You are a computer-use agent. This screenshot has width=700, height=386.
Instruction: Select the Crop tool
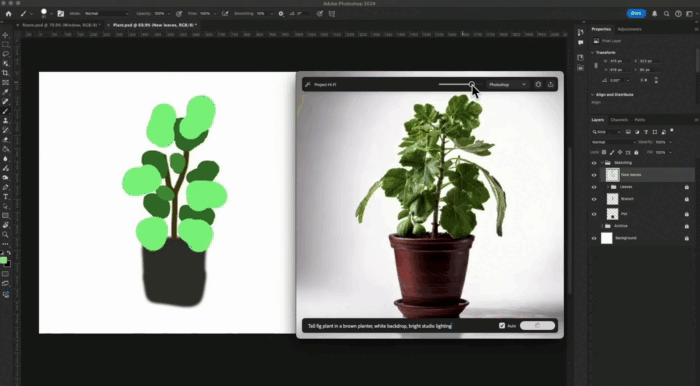(5, 73)
